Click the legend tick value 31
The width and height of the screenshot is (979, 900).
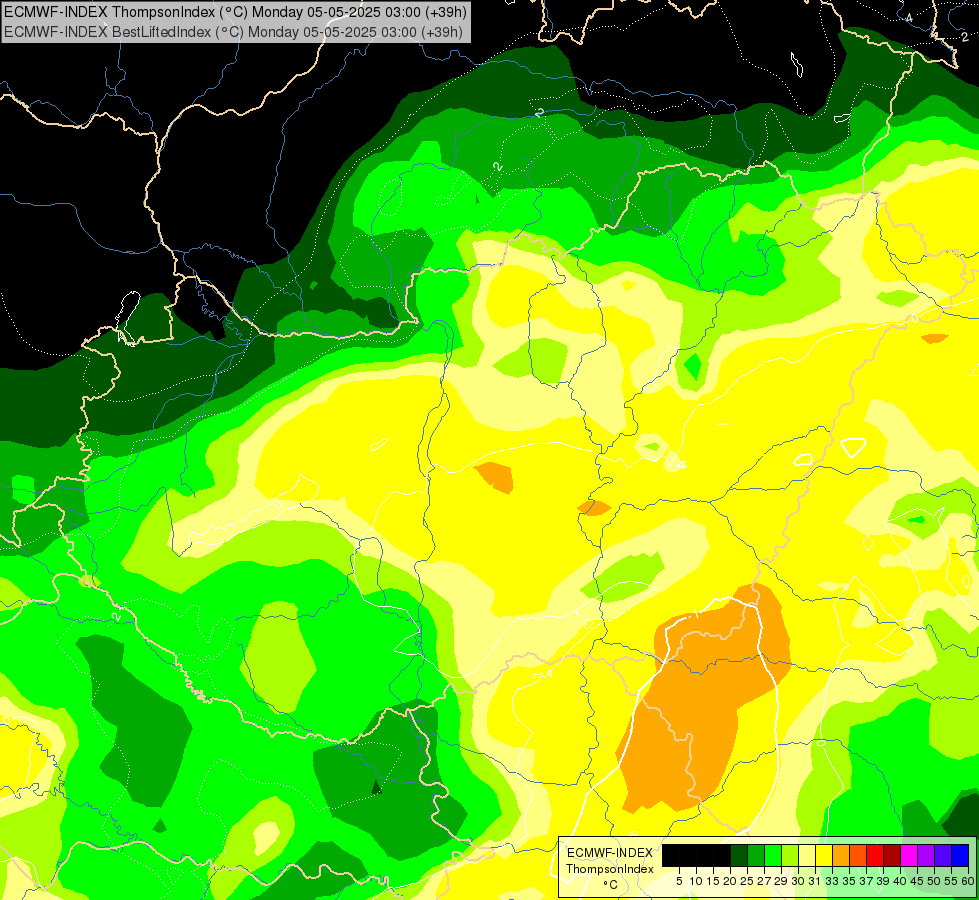coord(815,881)
